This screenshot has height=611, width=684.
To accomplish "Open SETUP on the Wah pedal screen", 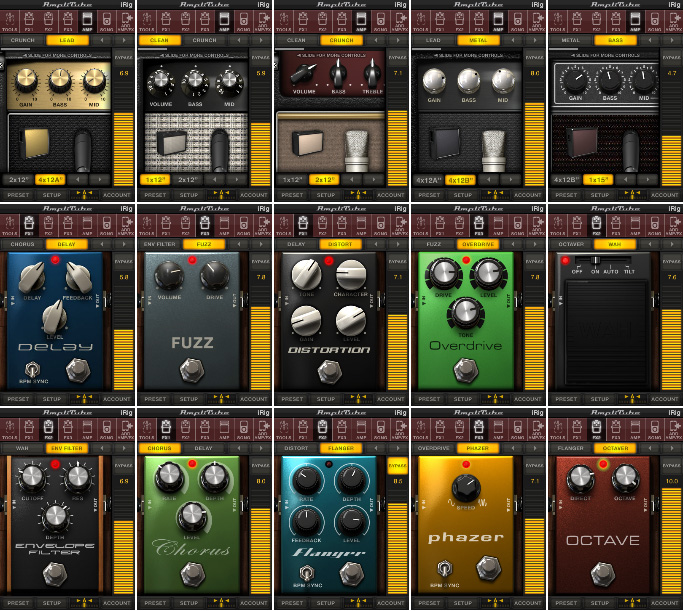I will point(599,399).
